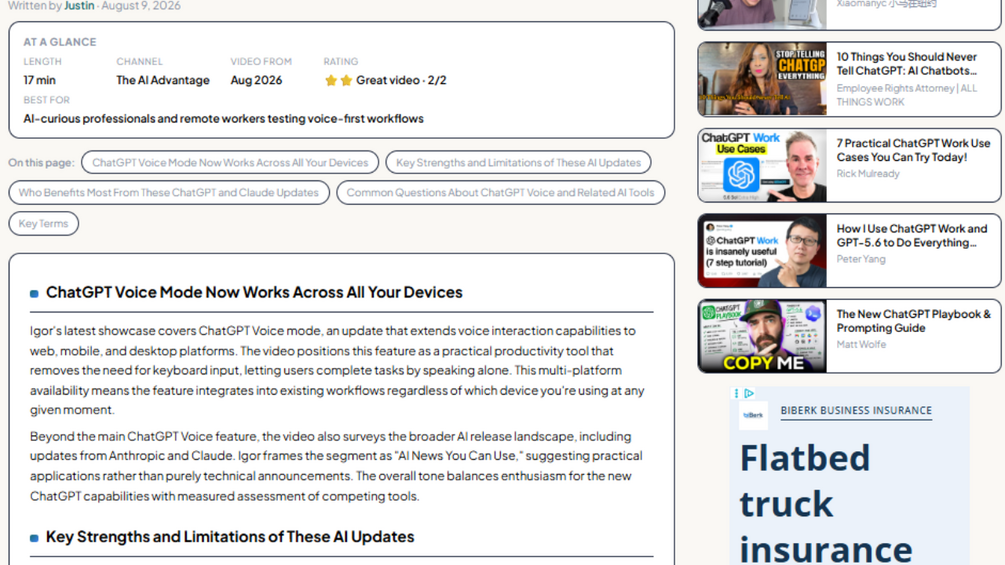Jump to Common Questions About ChatGPT Voice
1005x565 pixels.
500,192
